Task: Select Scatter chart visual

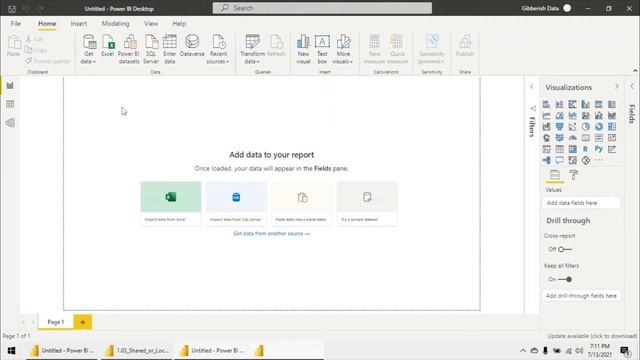Action: point(572,127)
